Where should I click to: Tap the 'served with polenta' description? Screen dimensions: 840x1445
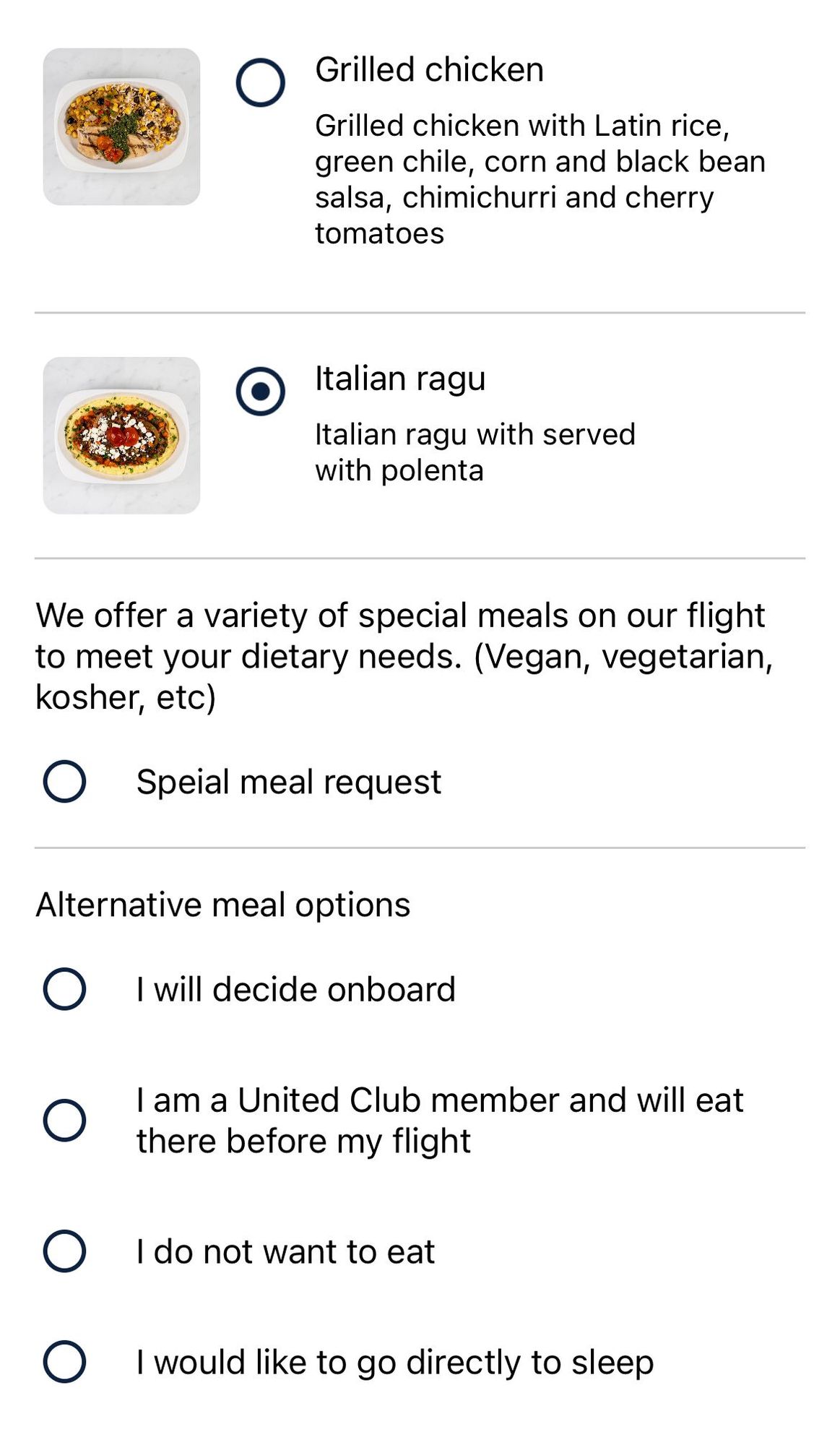pos(474,452)
